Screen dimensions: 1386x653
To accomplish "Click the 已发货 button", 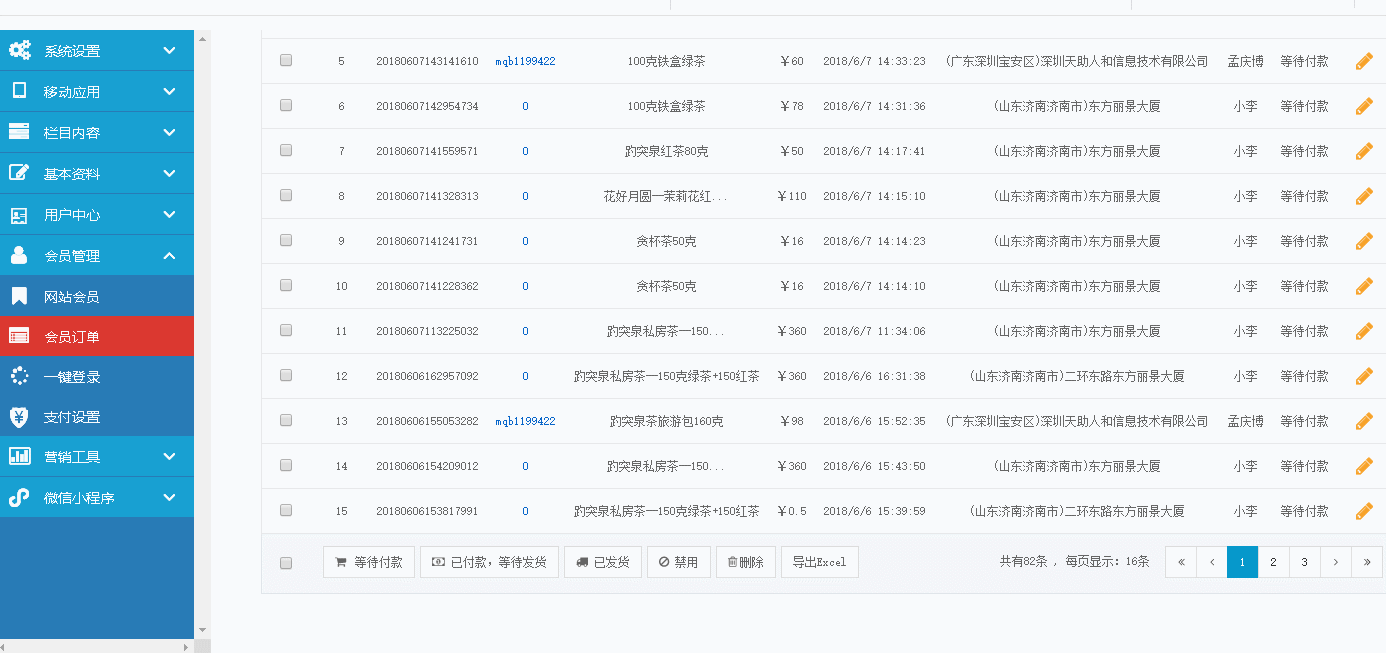I will coord(603,562).
